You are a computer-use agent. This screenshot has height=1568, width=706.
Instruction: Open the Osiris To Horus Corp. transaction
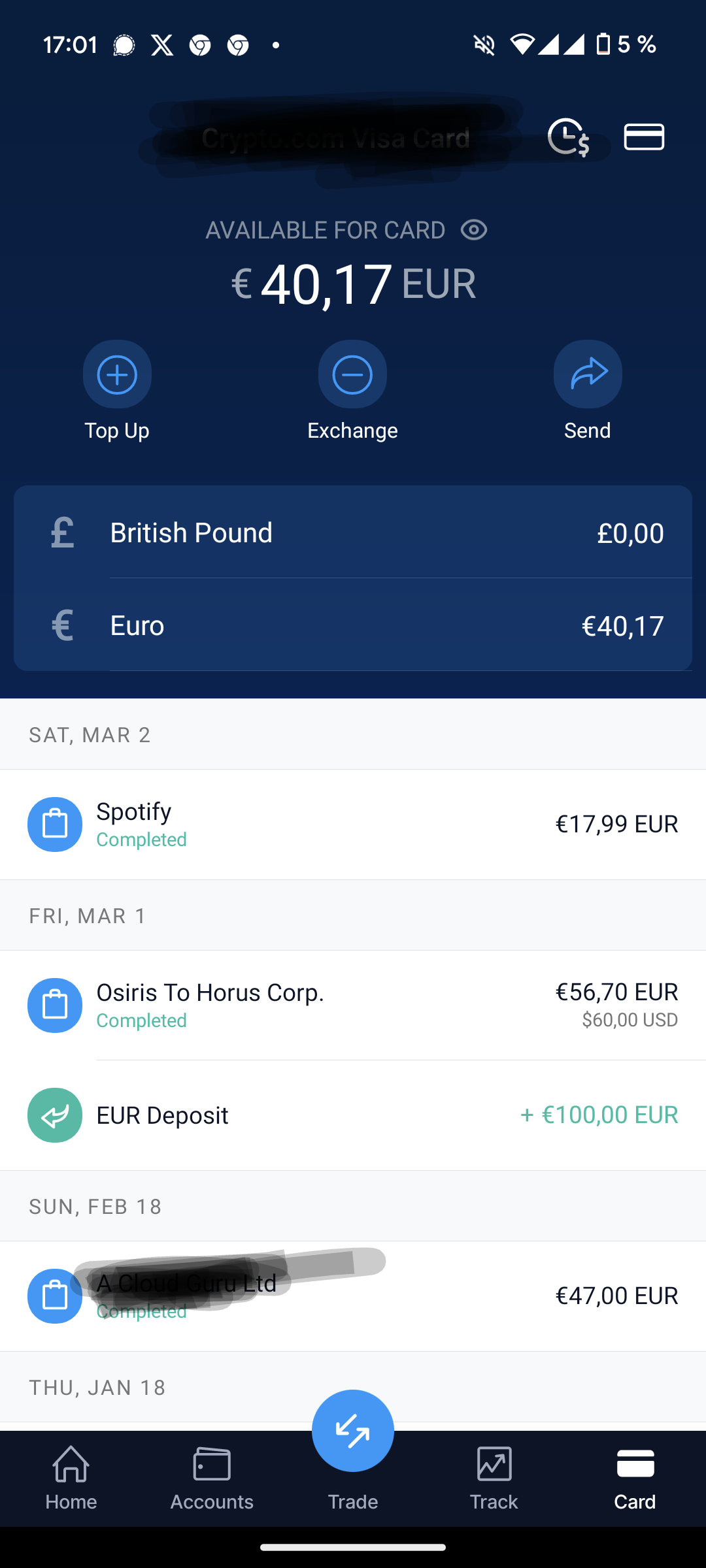coord(353,1005)
